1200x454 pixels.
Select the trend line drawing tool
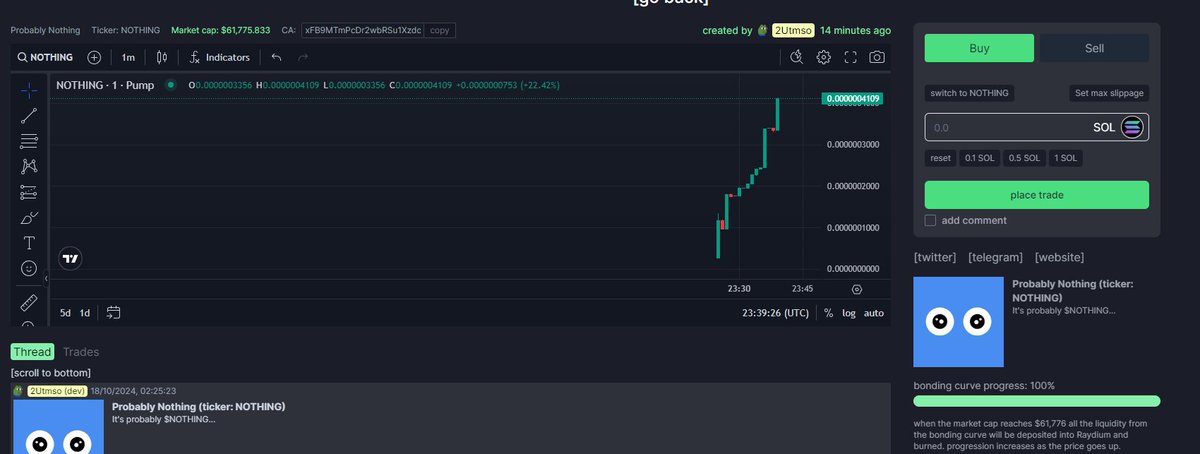click(29, 115)
